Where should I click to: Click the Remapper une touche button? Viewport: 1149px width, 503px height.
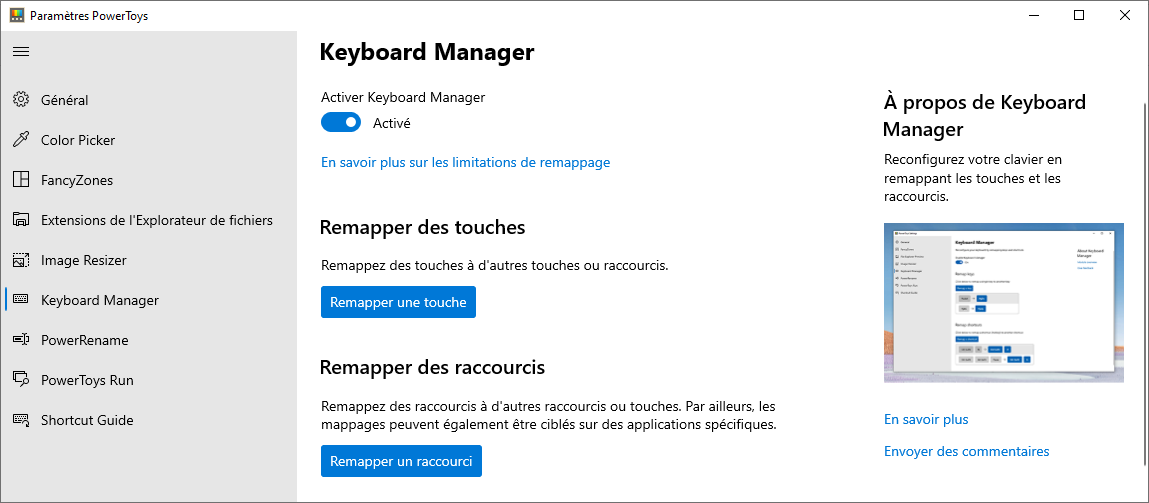[x=398, y=302]
